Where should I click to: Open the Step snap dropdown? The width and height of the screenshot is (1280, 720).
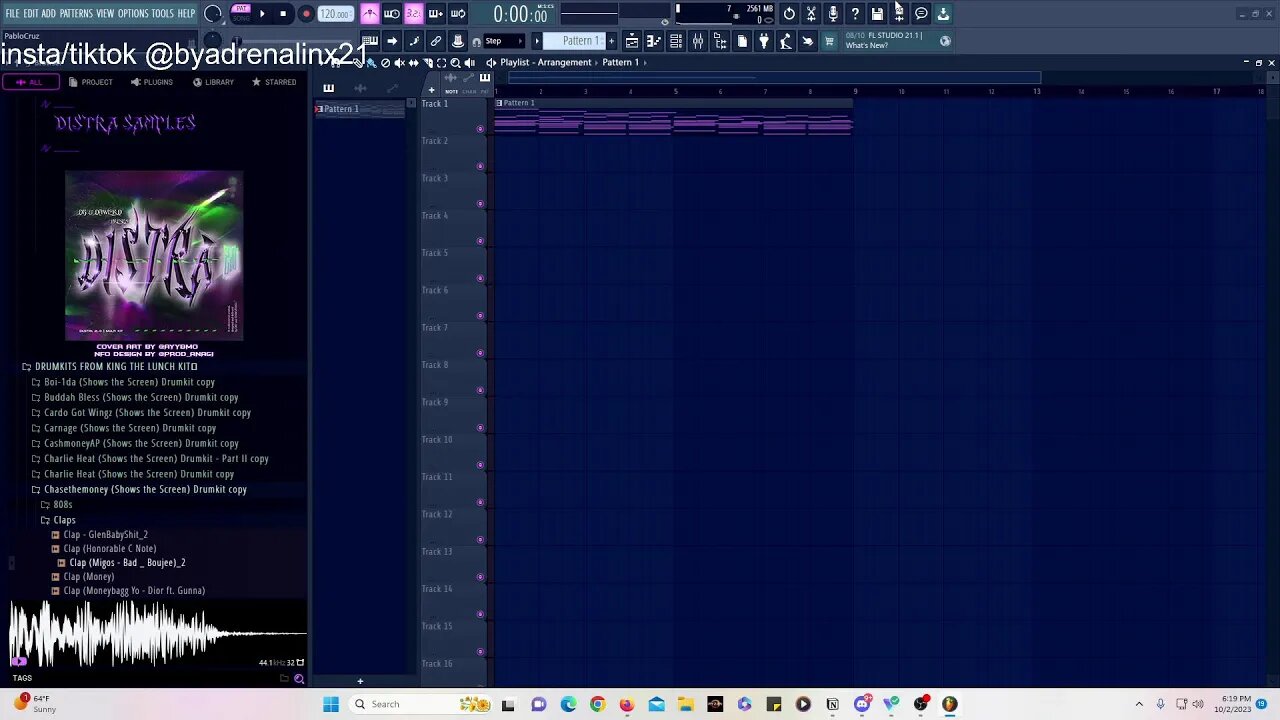click(506, 41)
